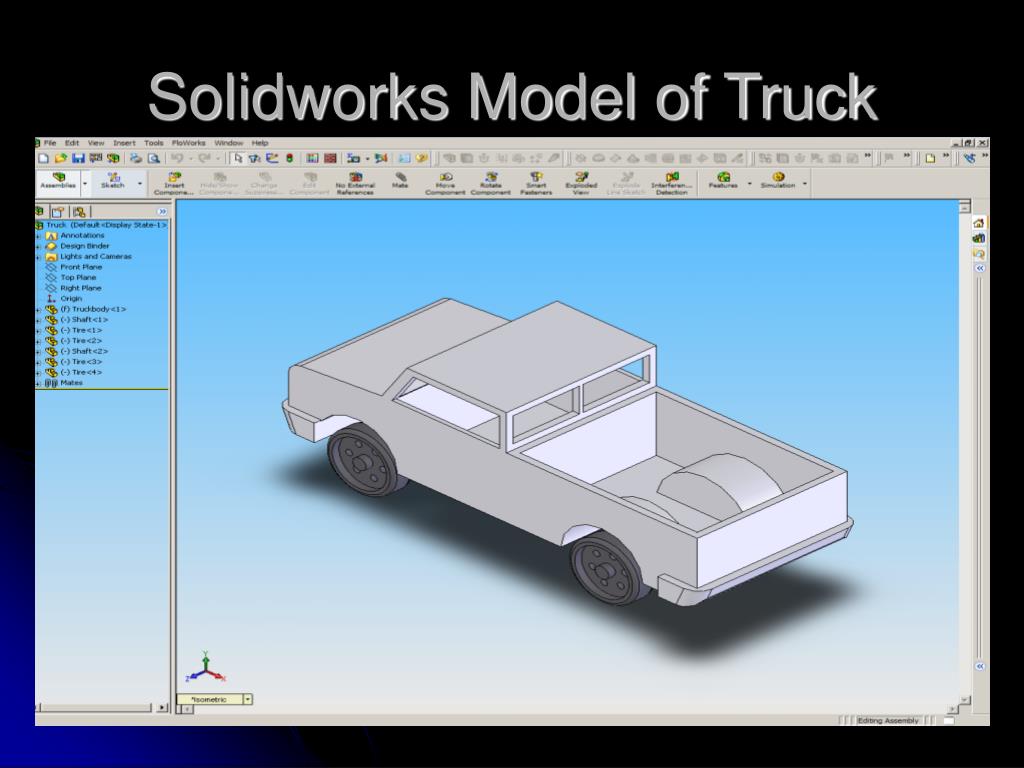Open the FloWorks menu

click(189, 143)
